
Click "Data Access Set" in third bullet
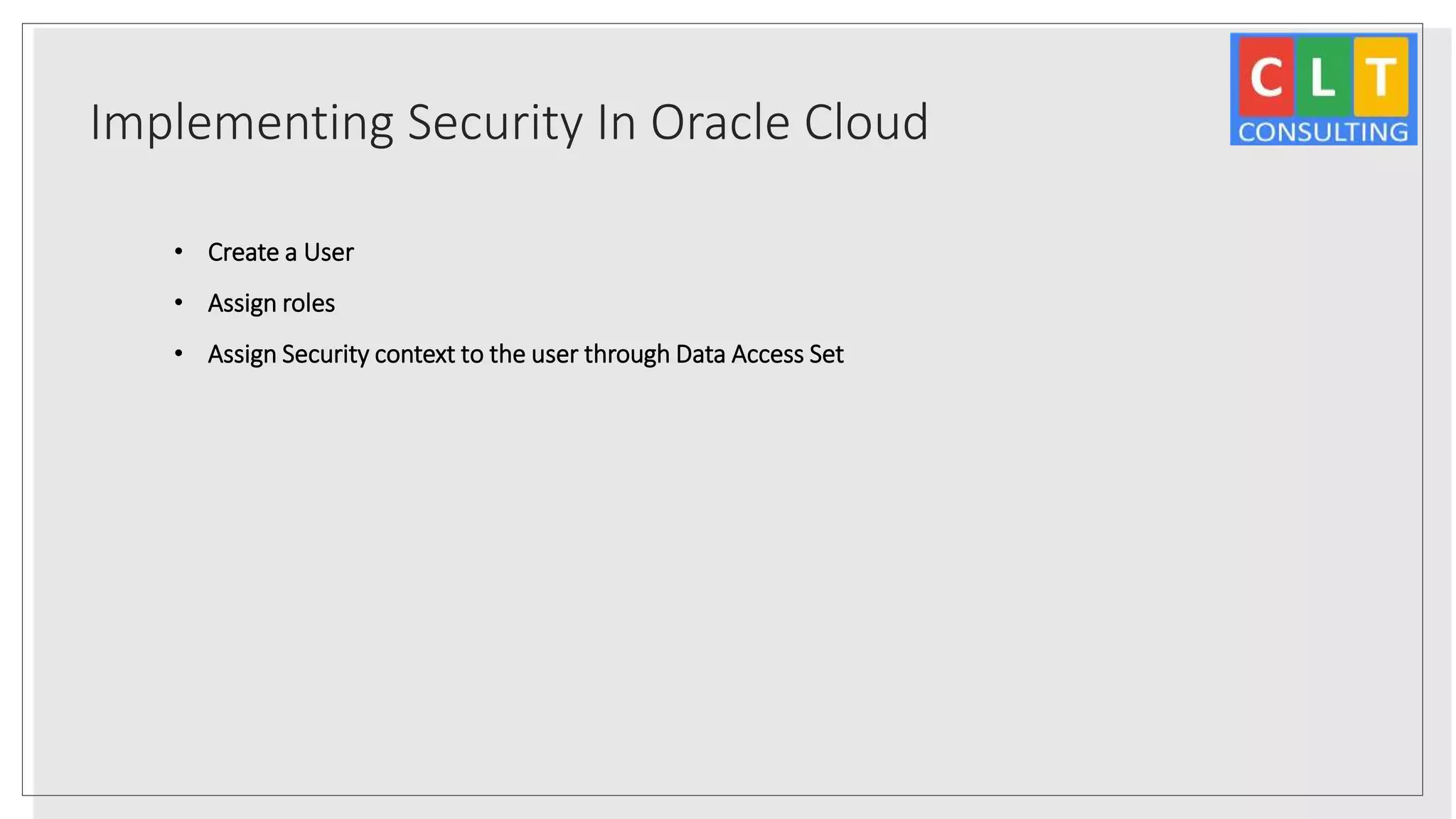pos(759,354)
